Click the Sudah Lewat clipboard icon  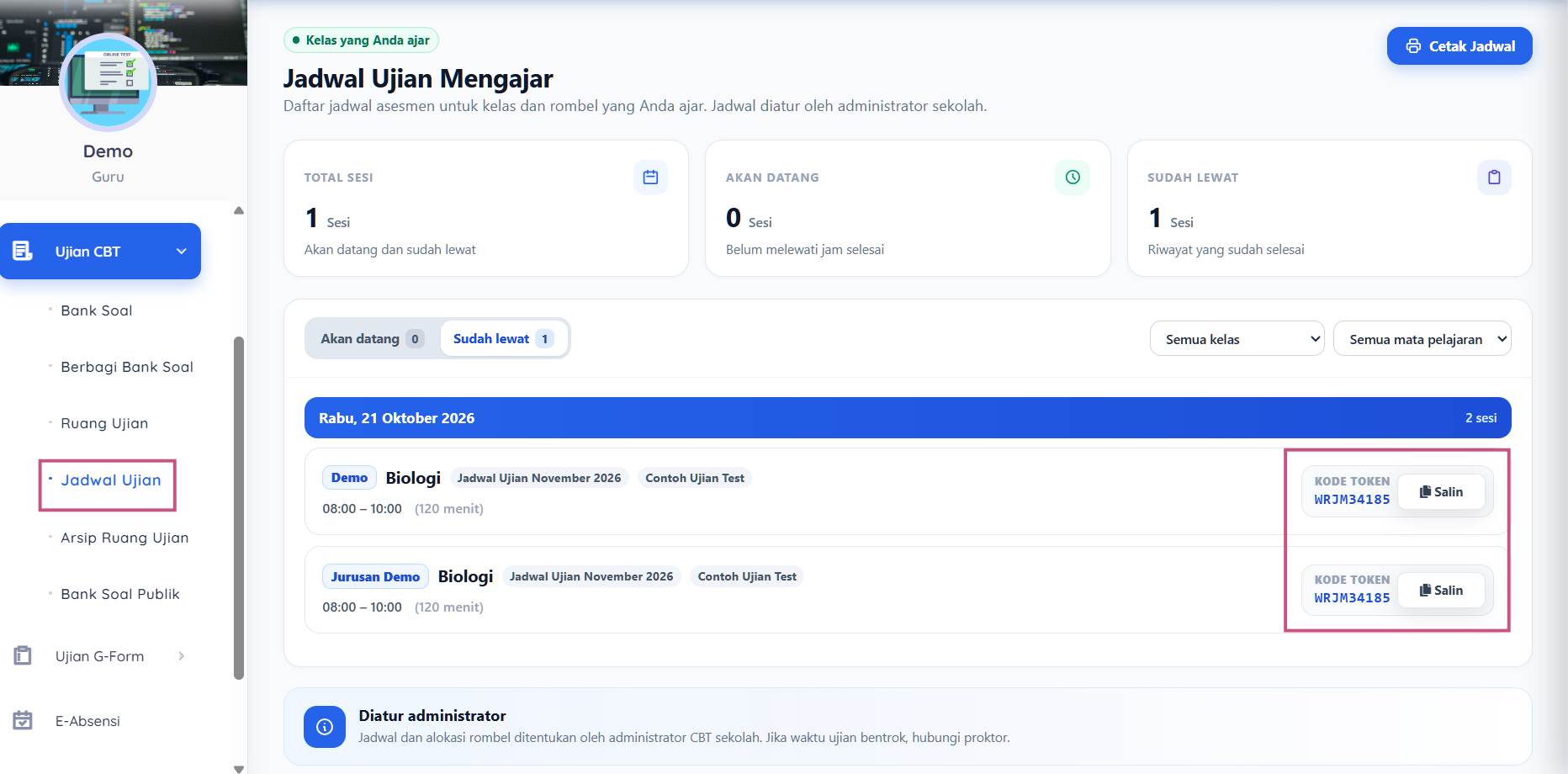(x=1494, y=178)
